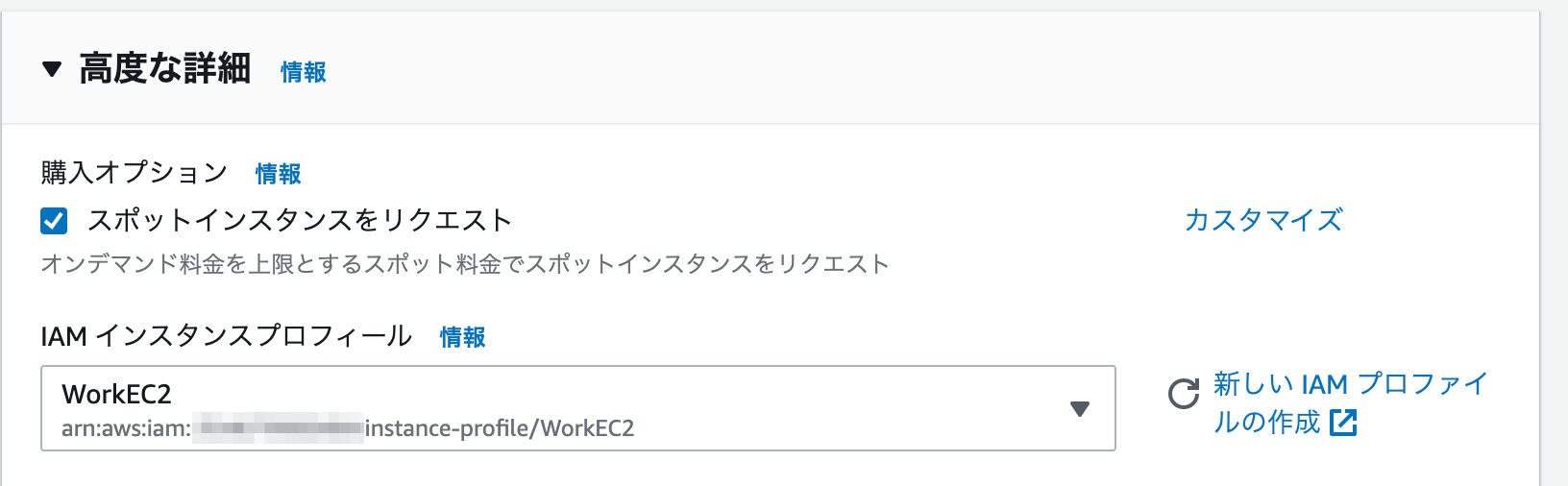Screen dimensions: 1568x486
Task: Click the オンデマンド料金 description text
Action: point(465,264)
